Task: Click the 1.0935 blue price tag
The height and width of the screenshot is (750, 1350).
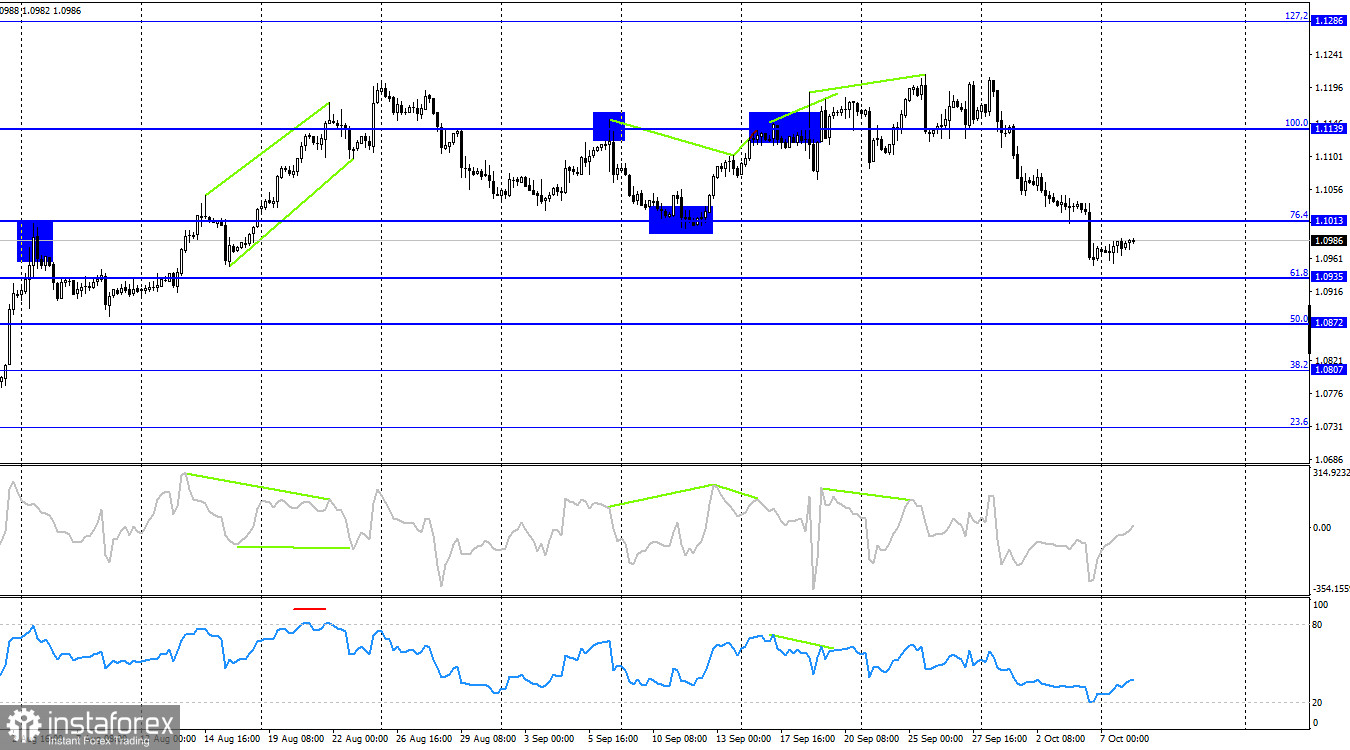Action: pos(1329,277)
